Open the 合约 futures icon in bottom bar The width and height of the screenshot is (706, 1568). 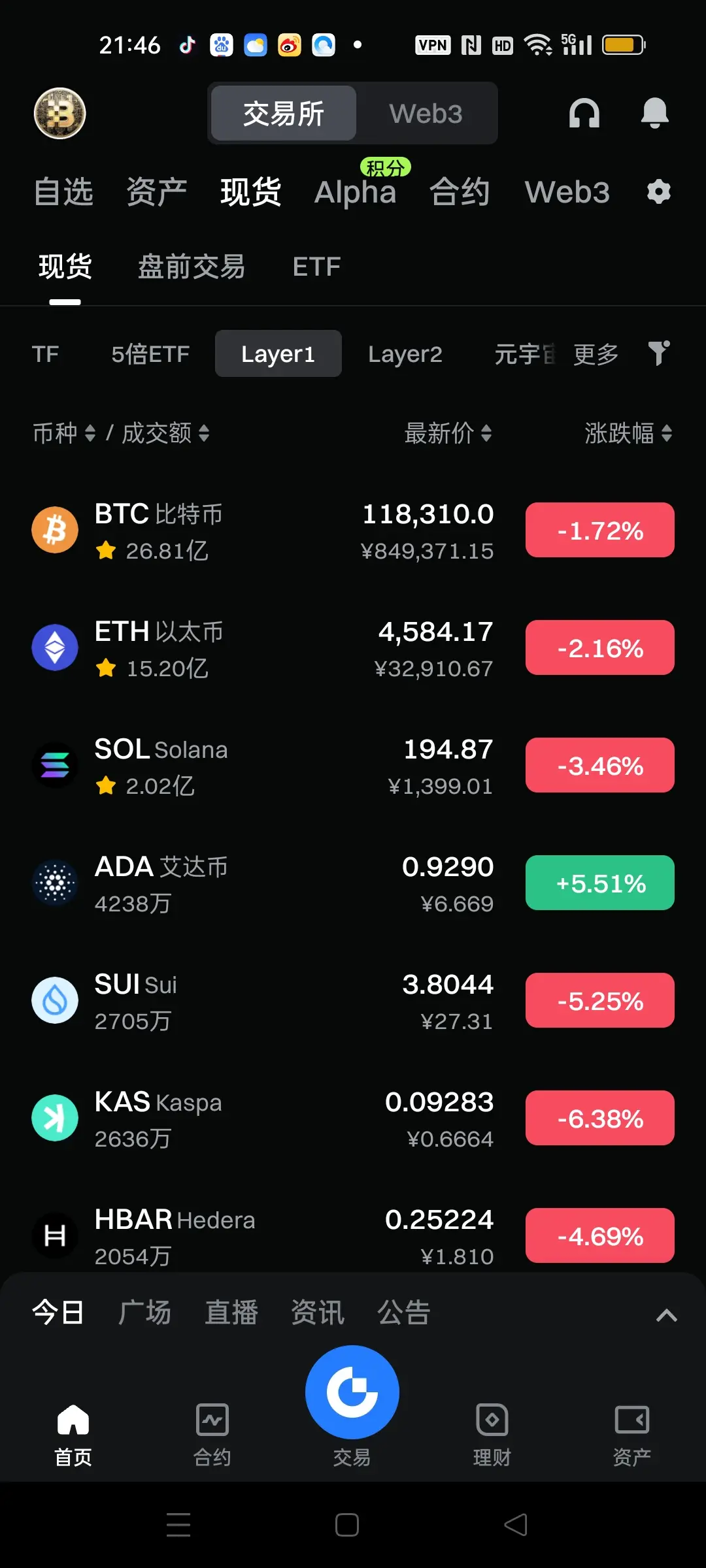pyautogui.click(x=212, y=1419)
